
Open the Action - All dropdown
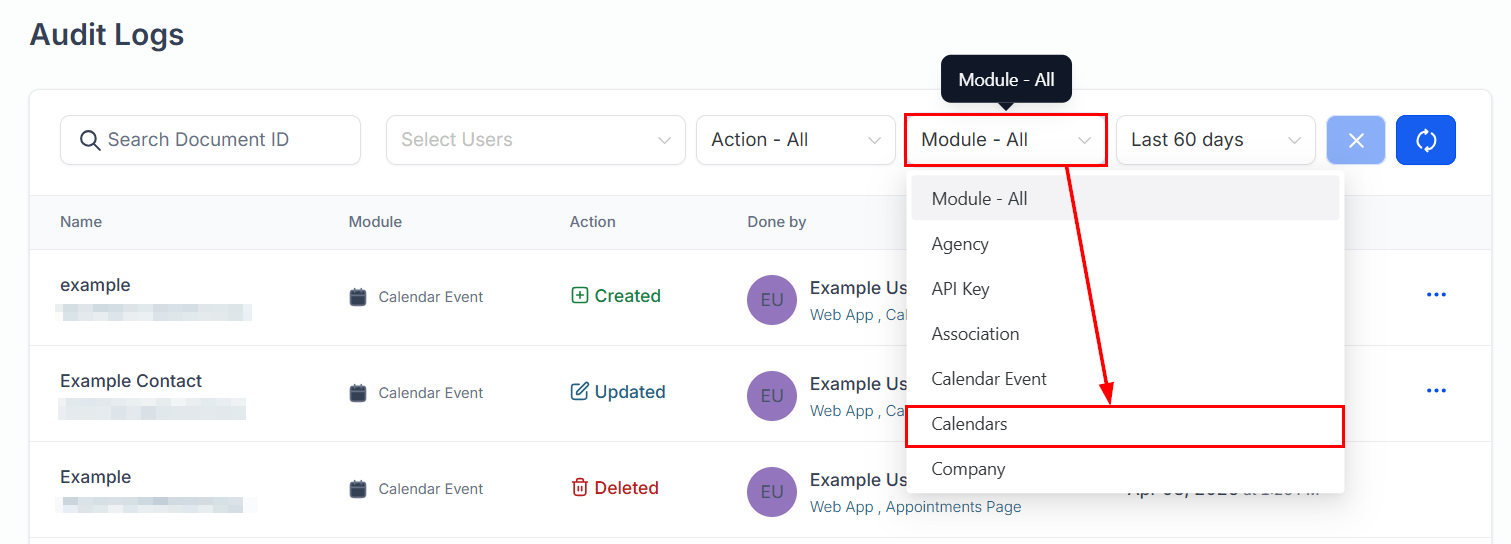[x=796, y=140]
